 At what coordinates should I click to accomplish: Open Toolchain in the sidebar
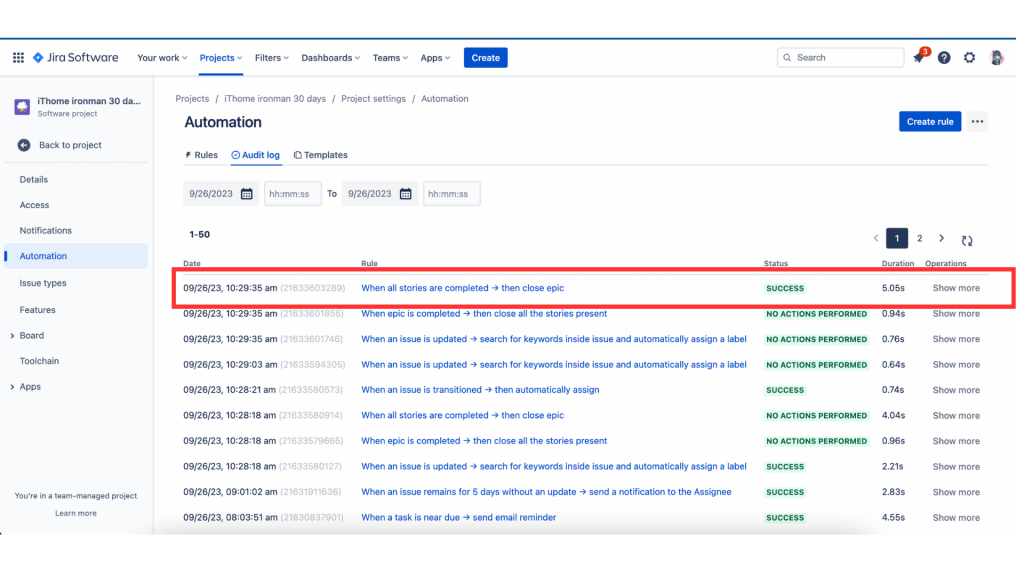39,360
